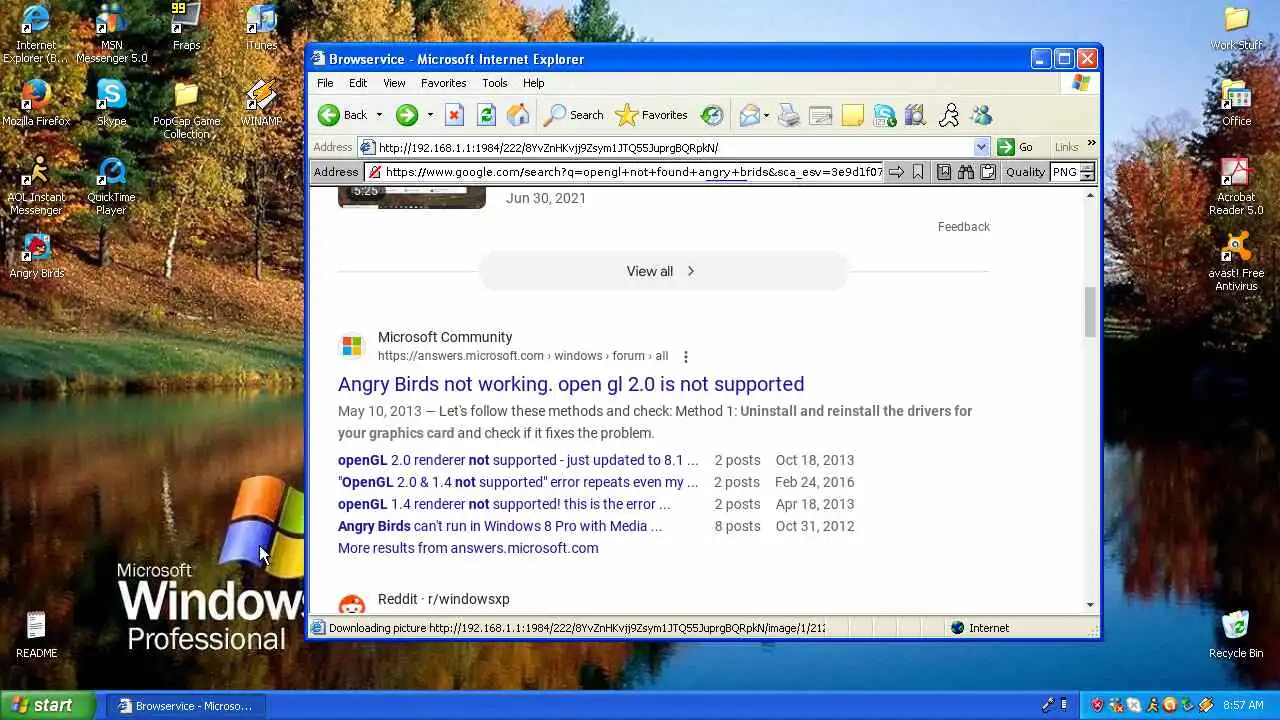The image size is (1280, 720).
Task: Click the binoculars find icon
Action: (x=966, y=172)
